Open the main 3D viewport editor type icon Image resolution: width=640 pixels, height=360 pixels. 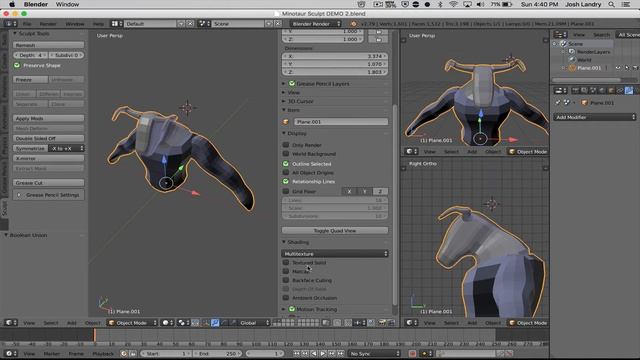click(10, 322)
